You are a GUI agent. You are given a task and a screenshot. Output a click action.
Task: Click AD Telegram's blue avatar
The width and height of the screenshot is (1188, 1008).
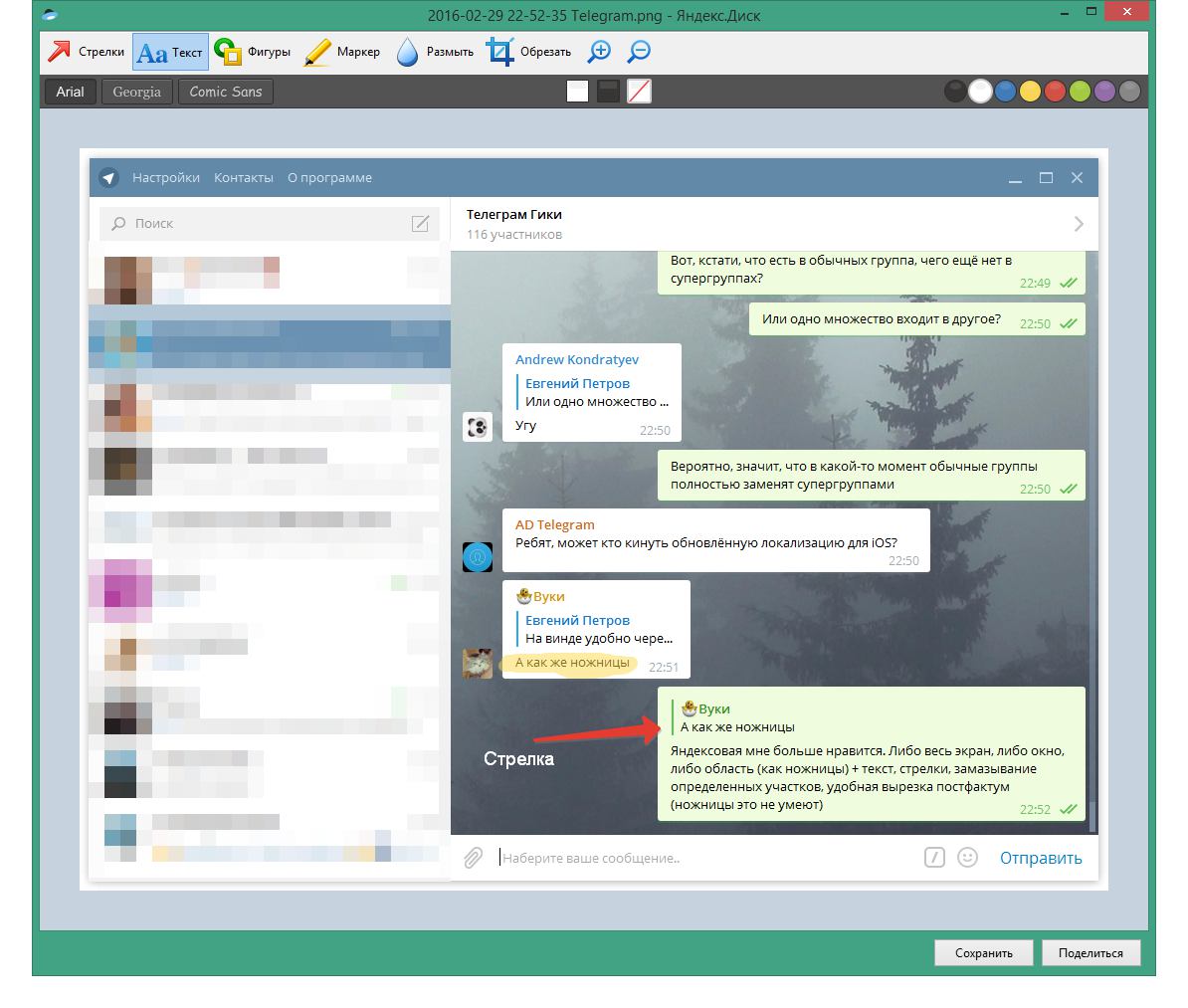coord(478,557)
